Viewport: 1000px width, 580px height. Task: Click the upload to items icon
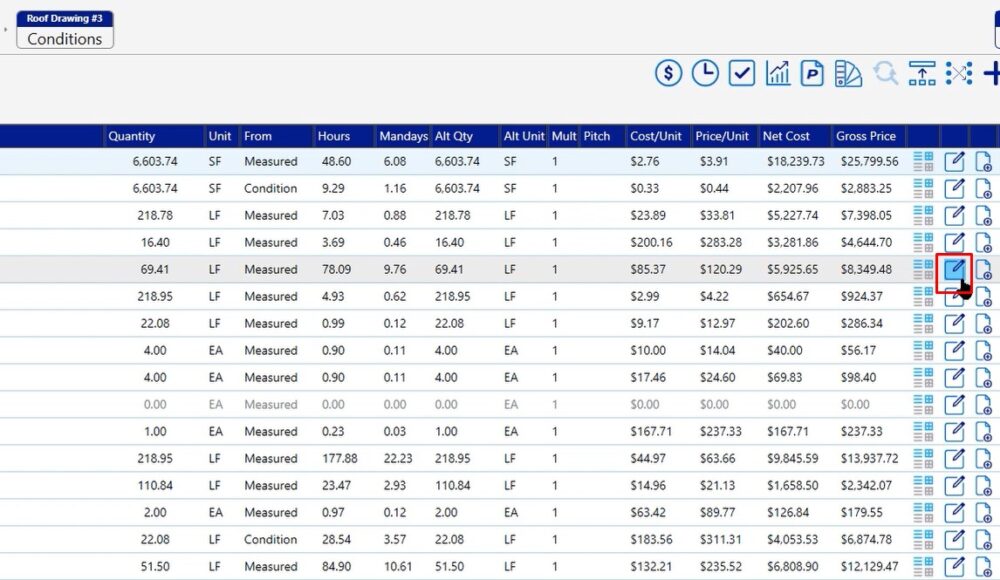922,73
